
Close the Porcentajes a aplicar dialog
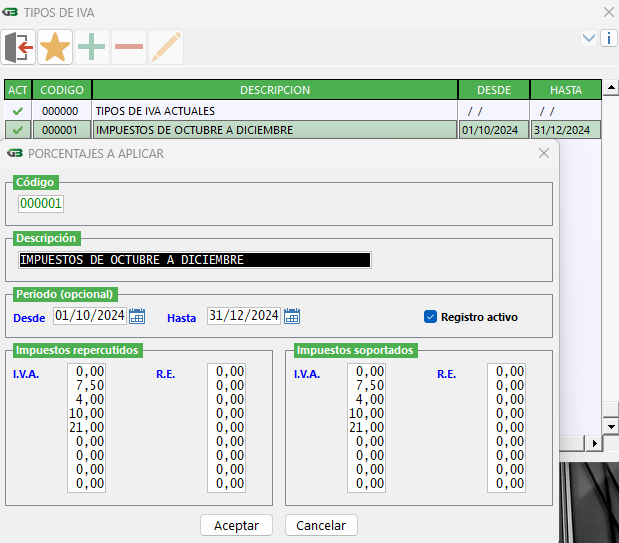point(544,154)
